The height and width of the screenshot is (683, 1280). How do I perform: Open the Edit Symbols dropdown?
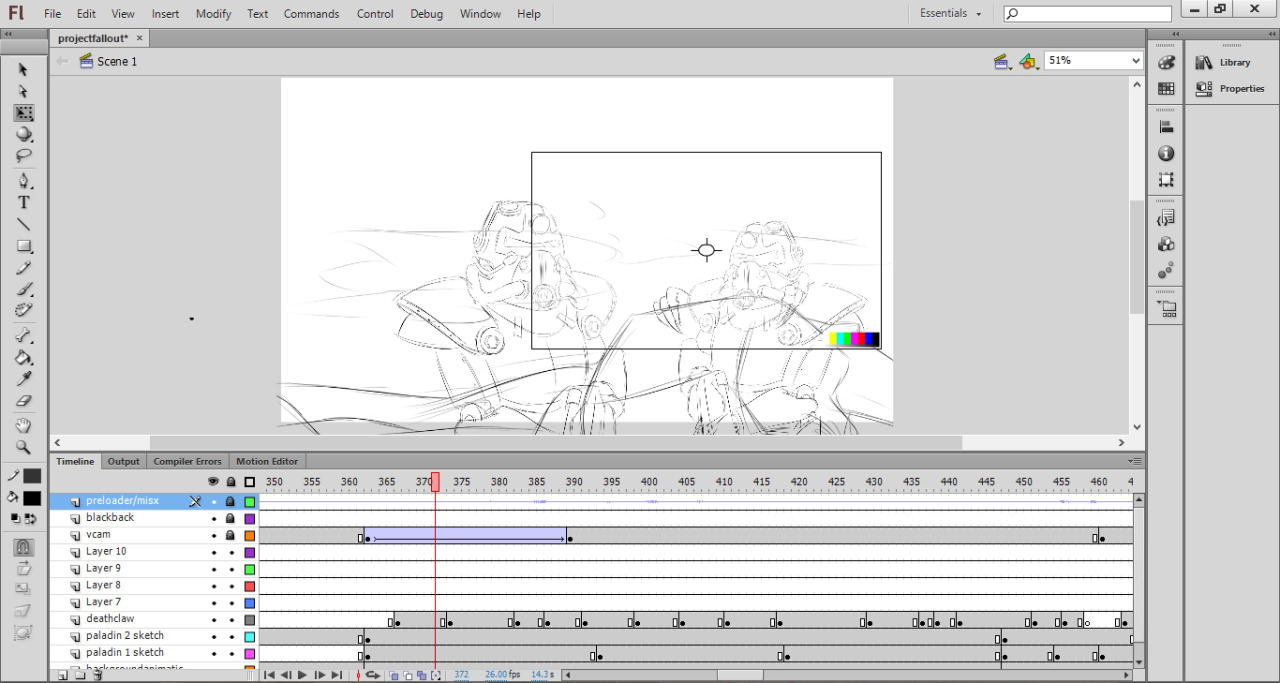[x=1029, y=62]
